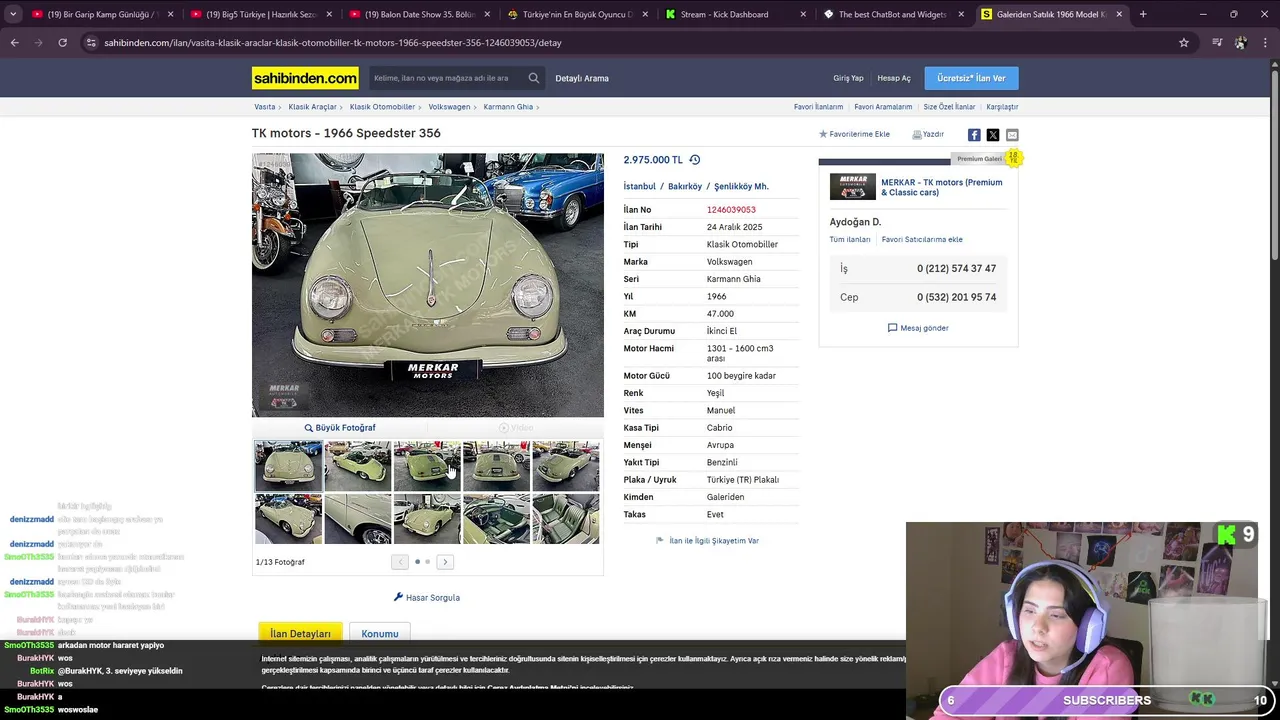Bookmark this page with star icon
The image size is (1280, 720).
(1184, 43)
